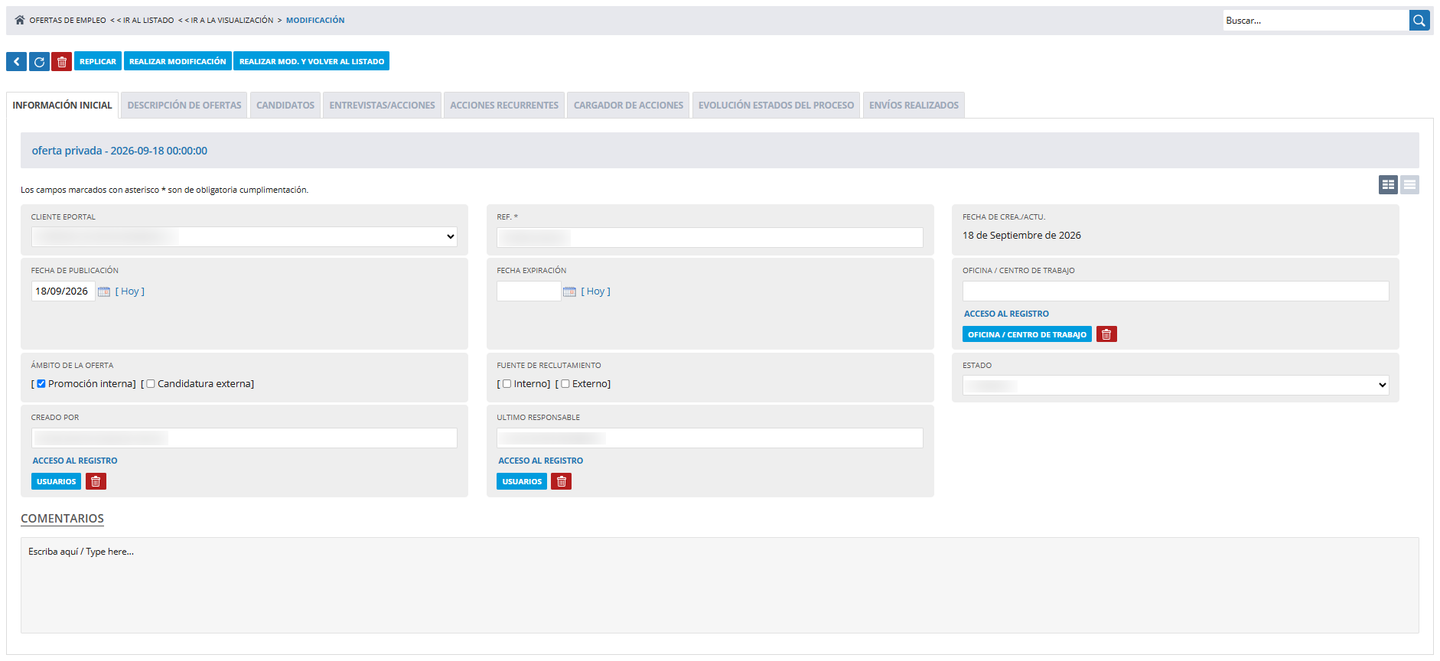Click Realizar Modificación button
The width and height of the screenshot is (1440, 661).
[178, 62]
